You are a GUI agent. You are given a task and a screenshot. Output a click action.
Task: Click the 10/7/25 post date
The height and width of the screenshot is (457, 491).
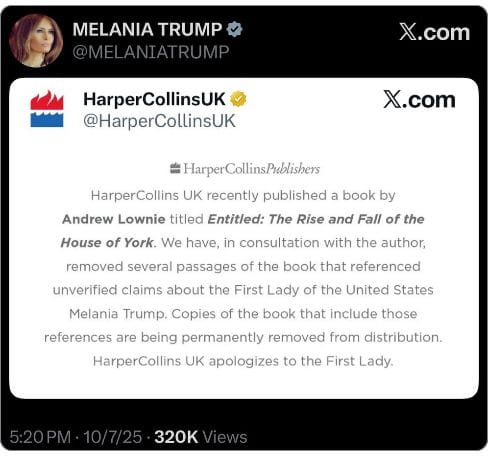(x=113, y=437)
